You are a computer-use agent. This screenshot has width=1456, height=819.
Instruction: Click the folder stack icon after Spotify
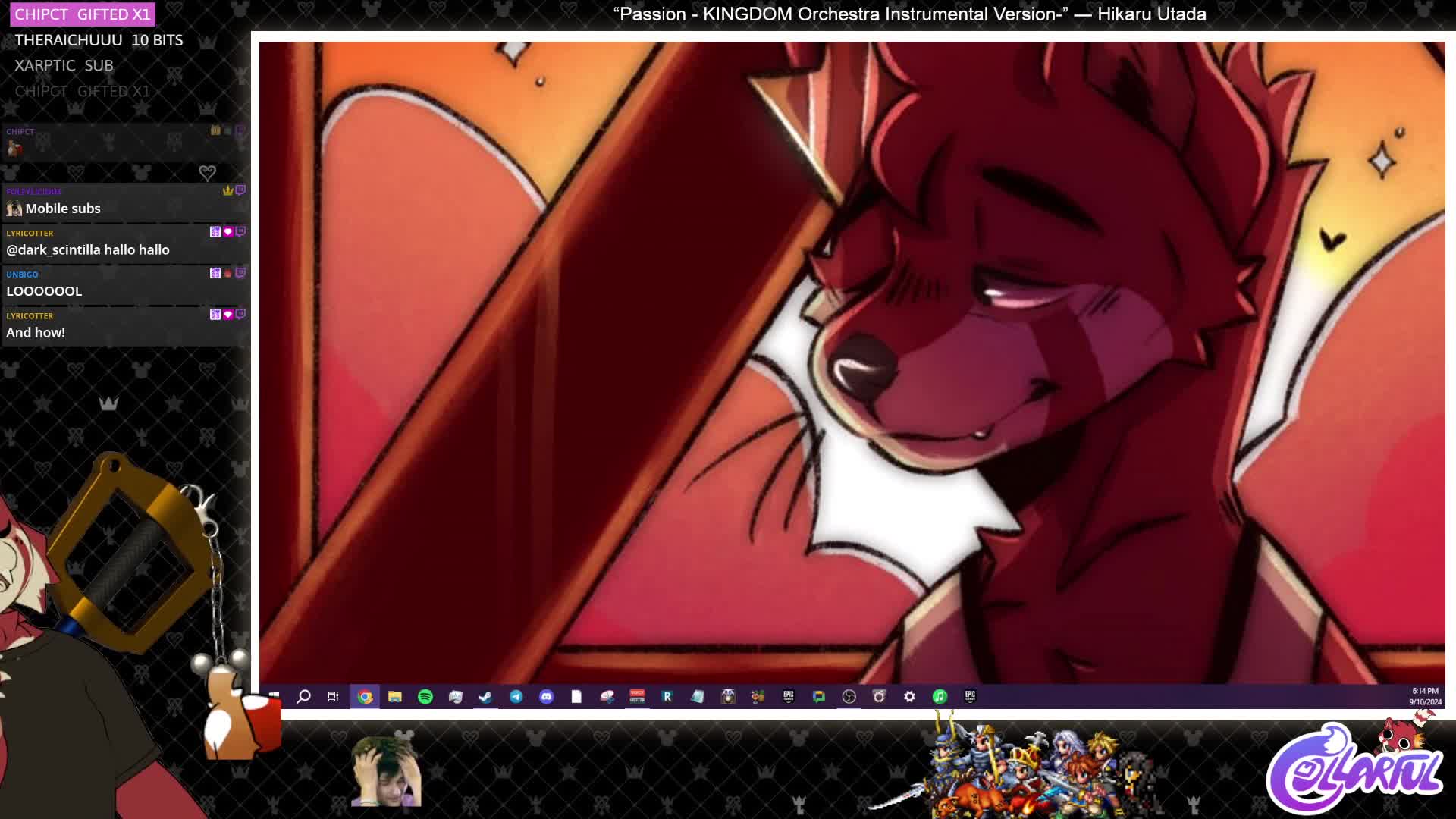[455, 696]
